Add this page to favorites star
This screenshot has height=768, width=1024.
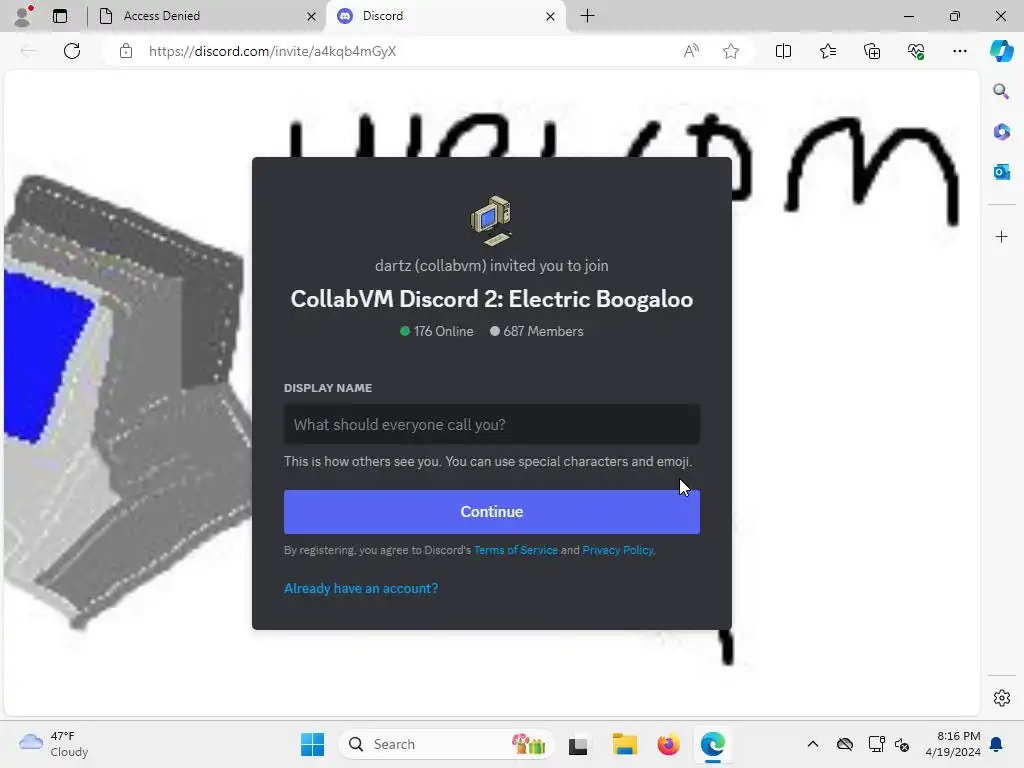click(x=731, y=51)
